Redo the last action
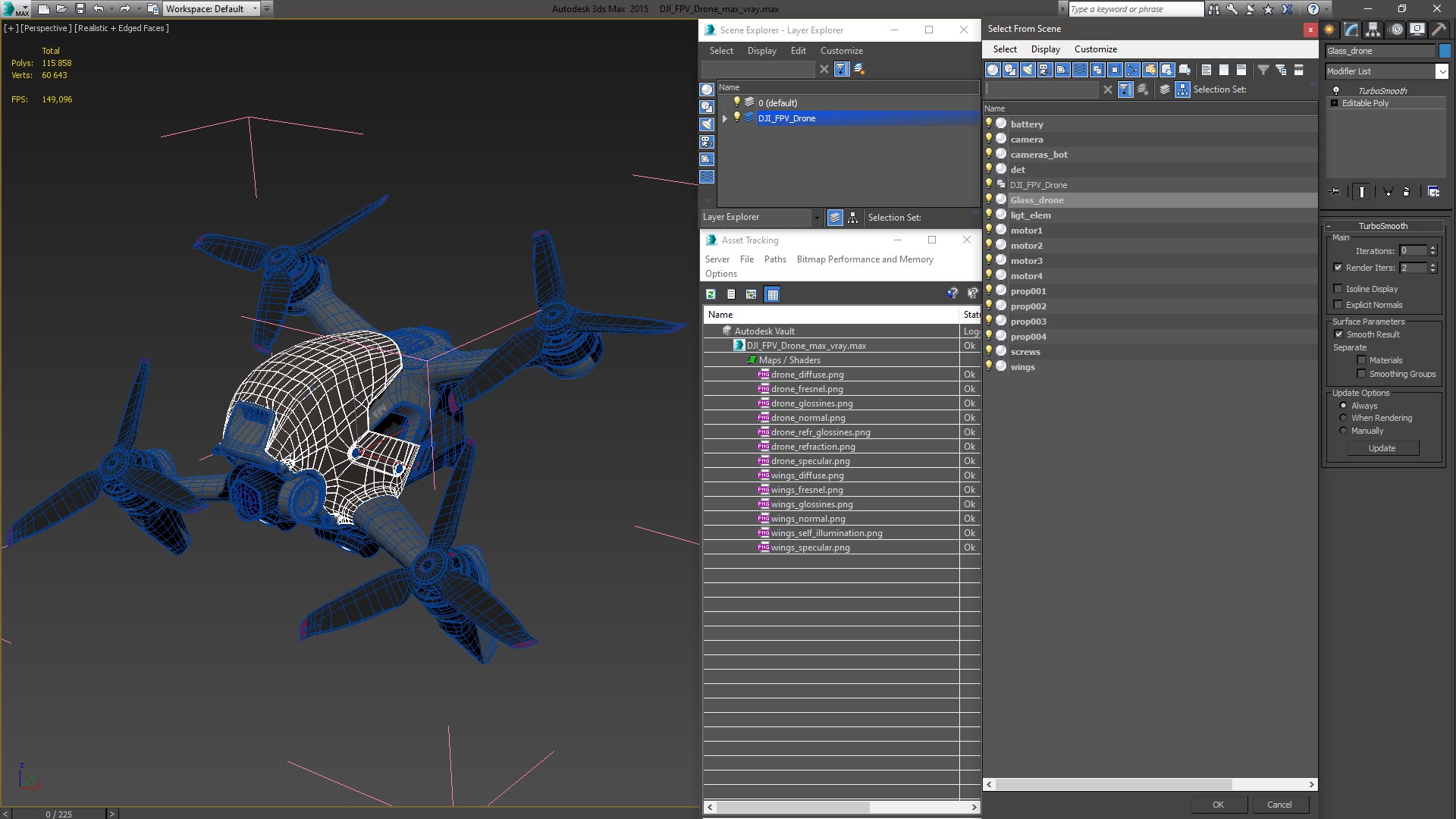The height and width of the screenshot is (819, 1456). (x=125, y=9)
